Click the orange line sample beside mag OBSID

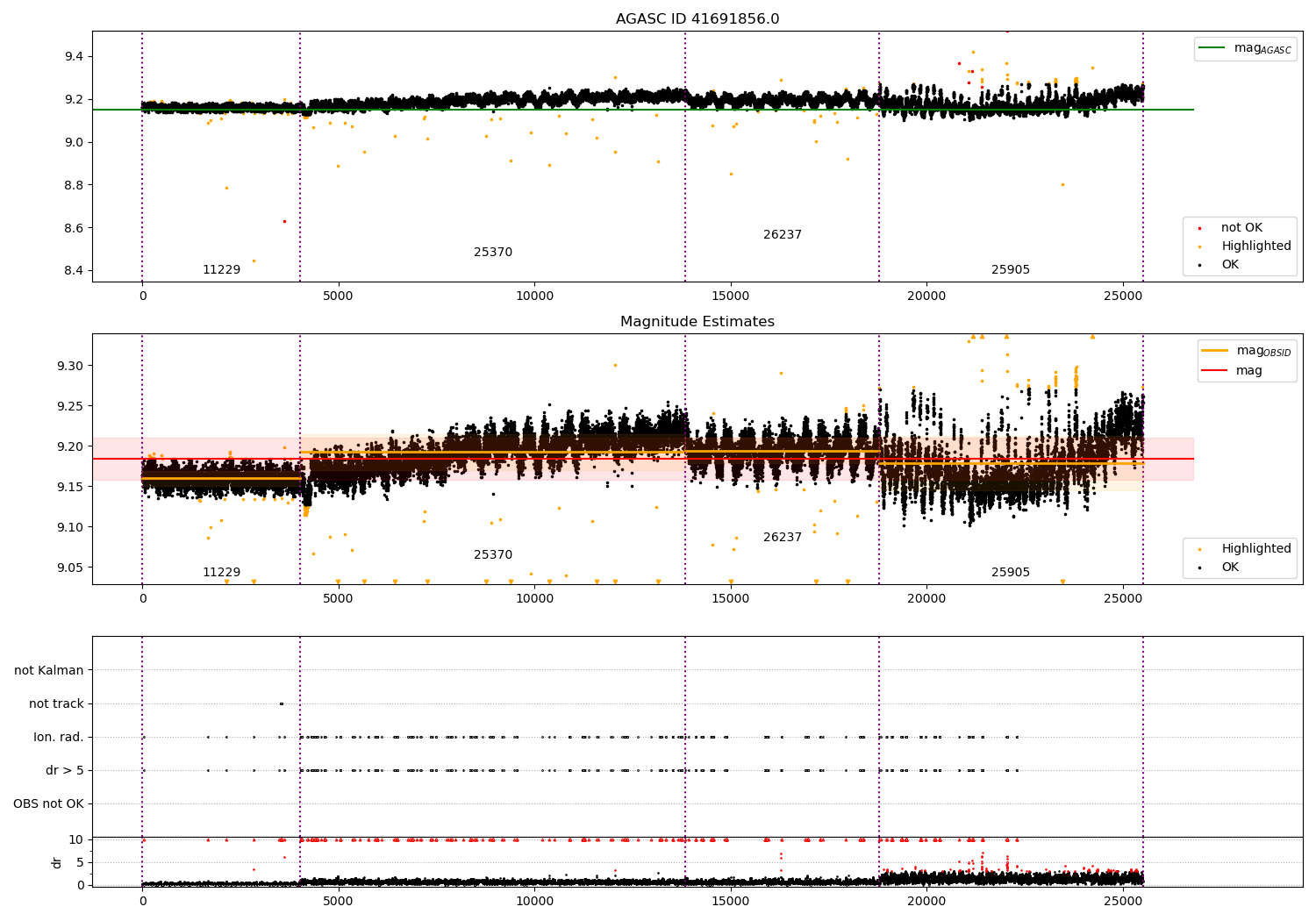[1215, 351]
